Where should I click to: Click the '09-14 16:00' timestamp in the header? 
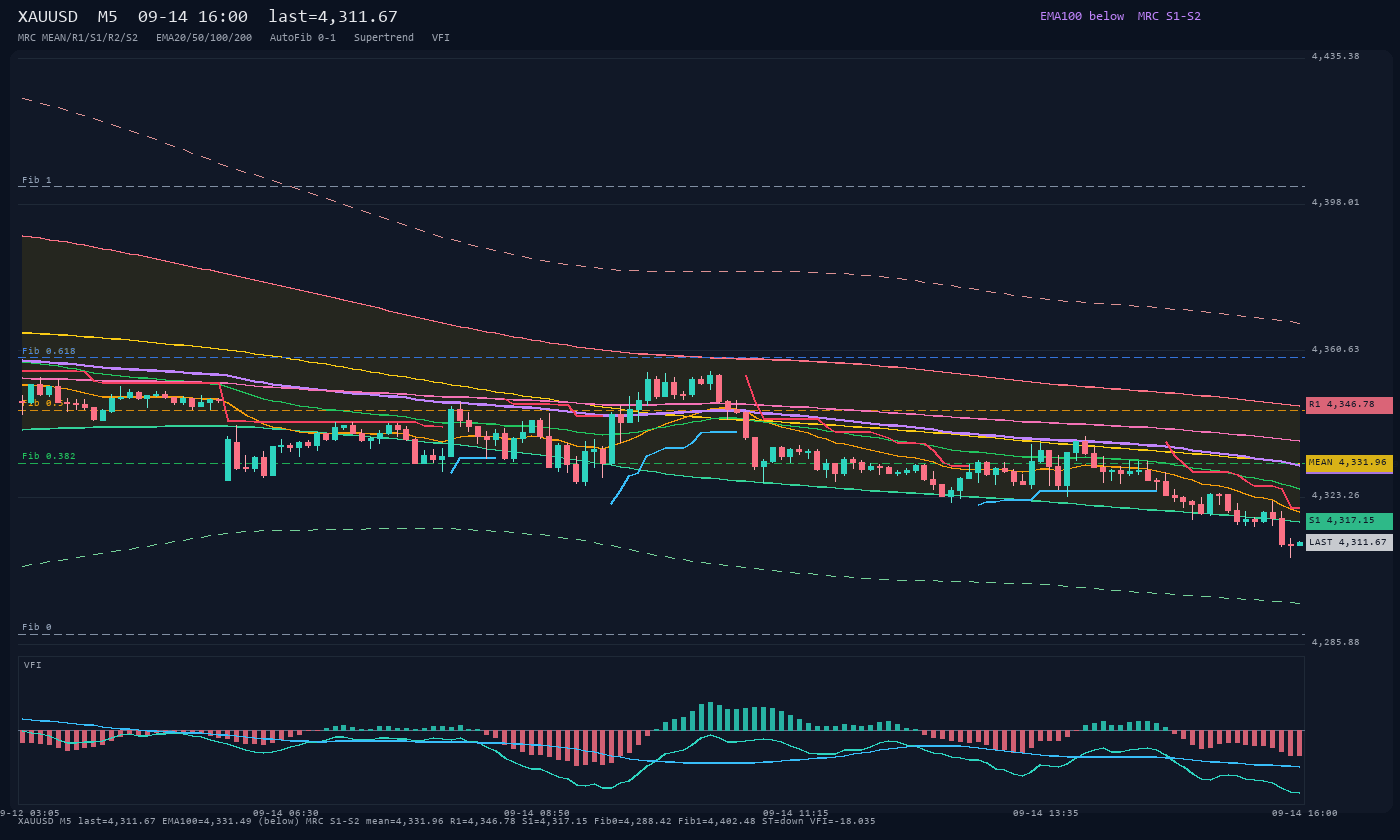tap(193, 16)
